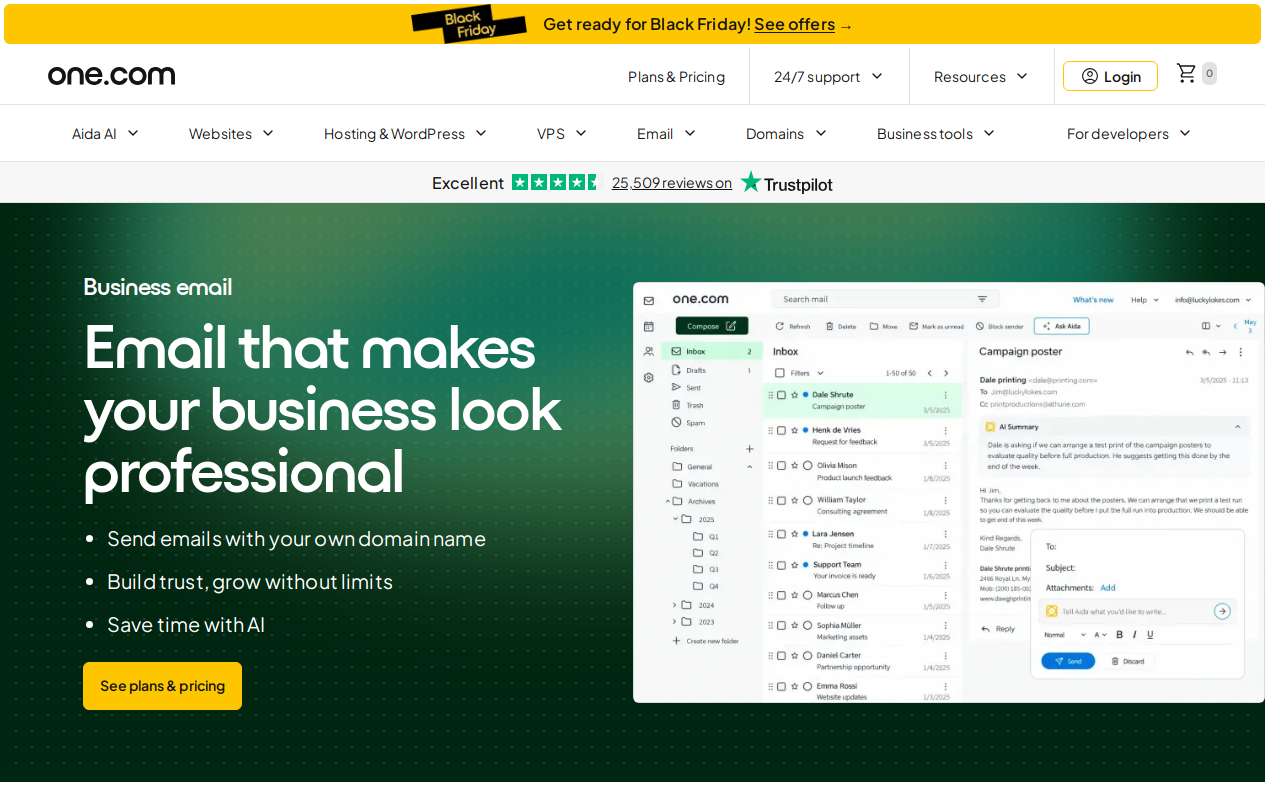Expand the Domains dropdown
The width and height of the screenshot is (1280, 800).
pyautogui.click(x=787, y=134)
